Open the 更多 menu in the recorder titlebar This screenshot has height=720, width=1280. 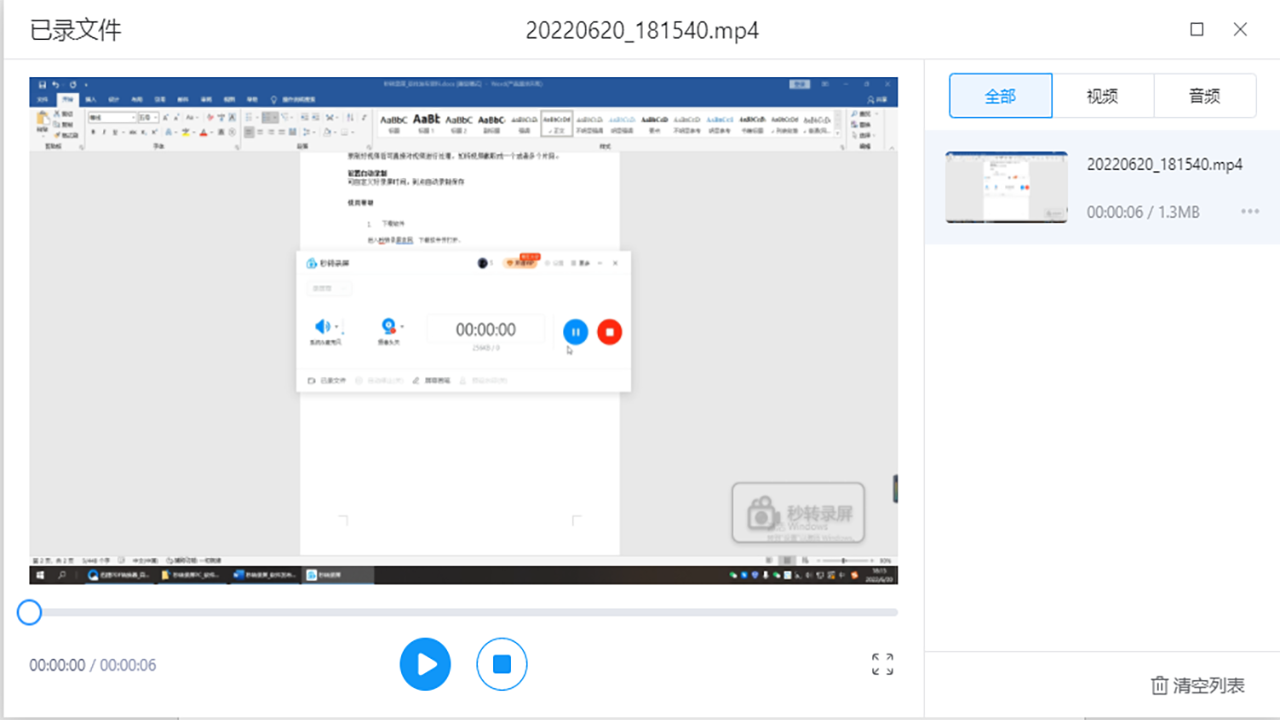click(583, 263)
